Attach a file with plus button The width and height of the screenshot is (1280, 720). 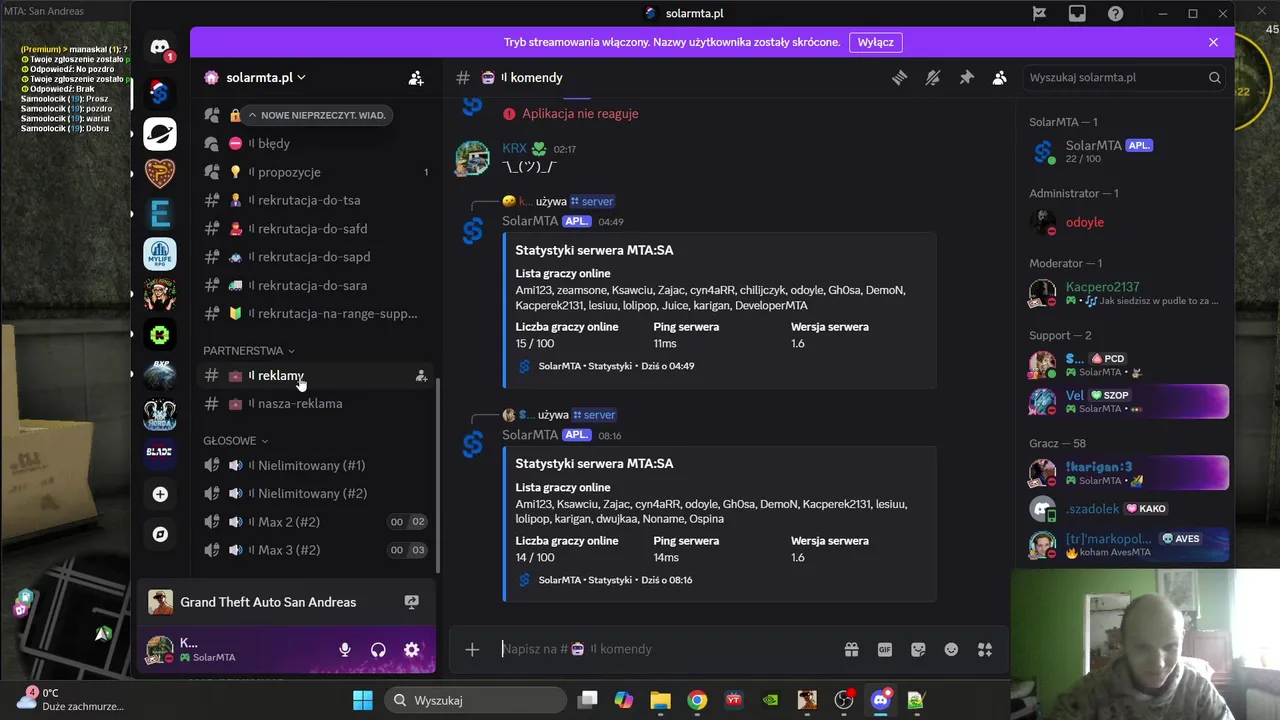click(x=472, y=649)
